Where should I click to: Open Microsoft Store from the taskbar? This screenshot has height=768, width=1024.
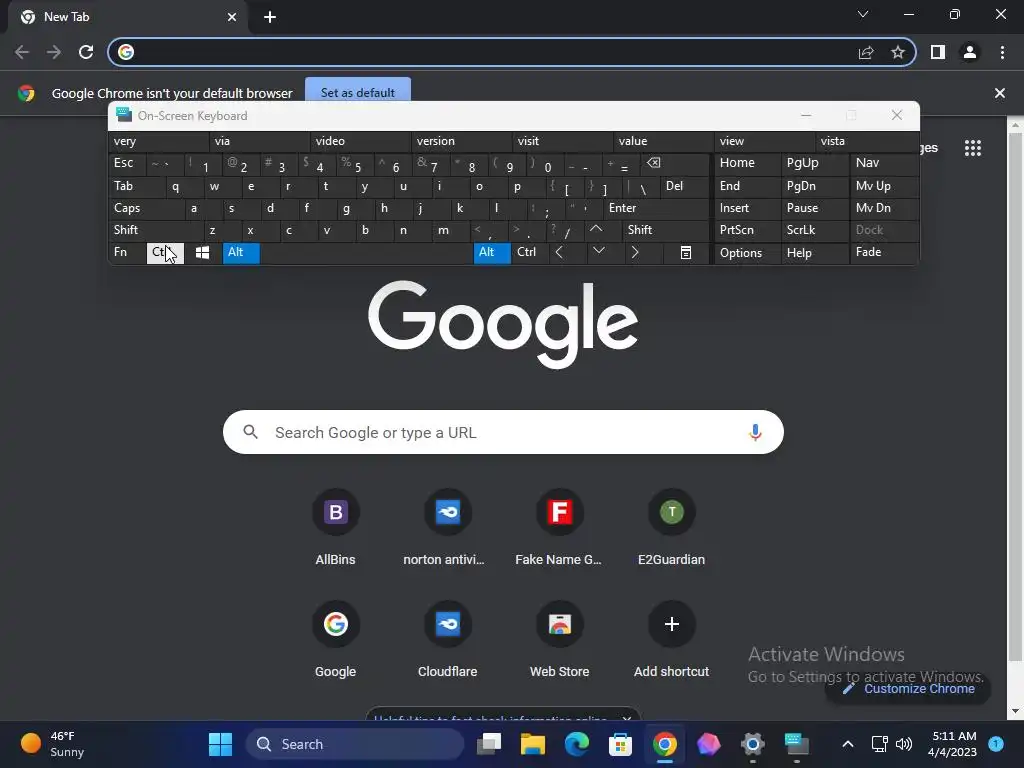pyautogui.click(x=620, y=744)
